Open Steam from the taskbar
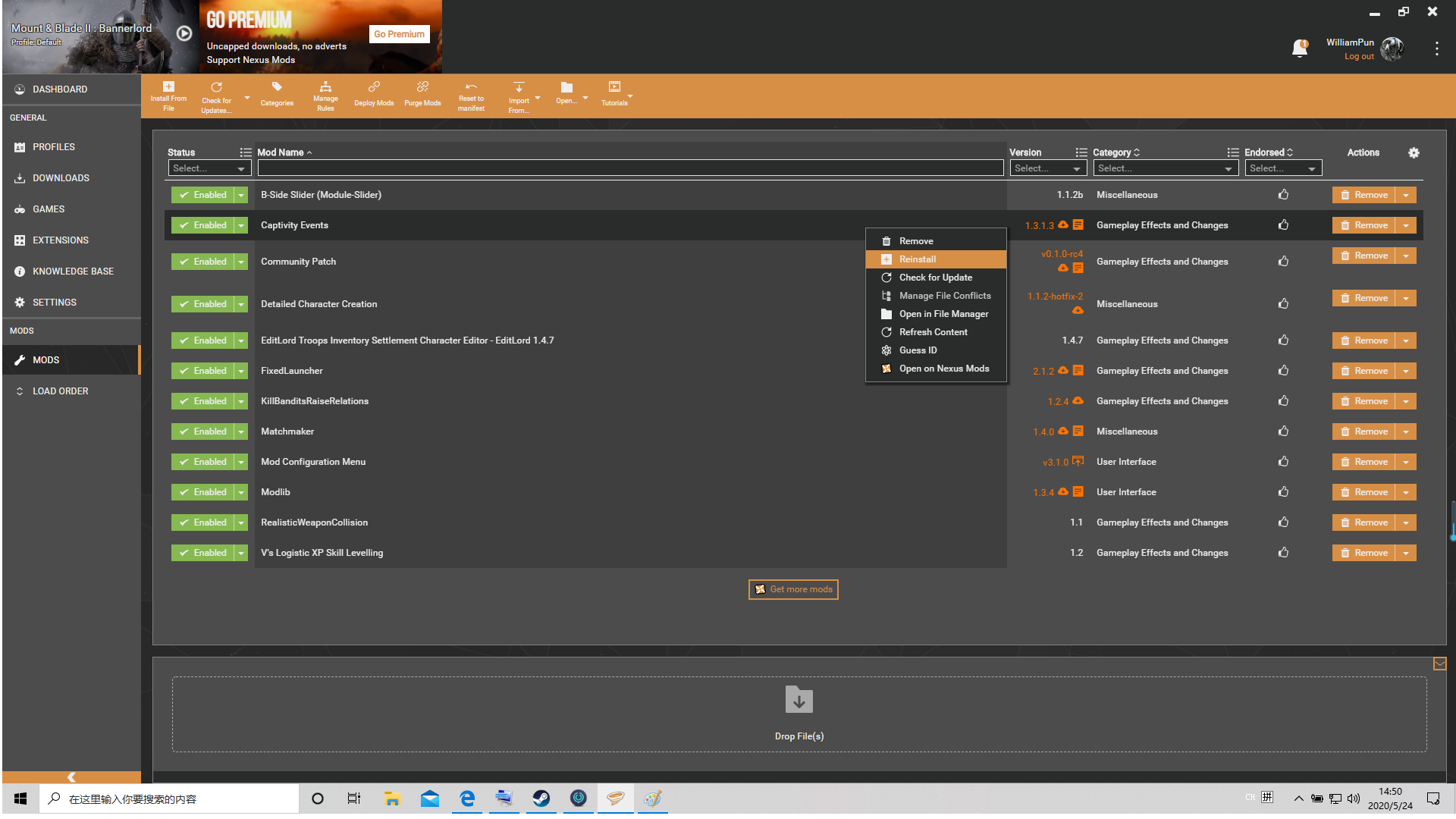 [x=541, y=799]
